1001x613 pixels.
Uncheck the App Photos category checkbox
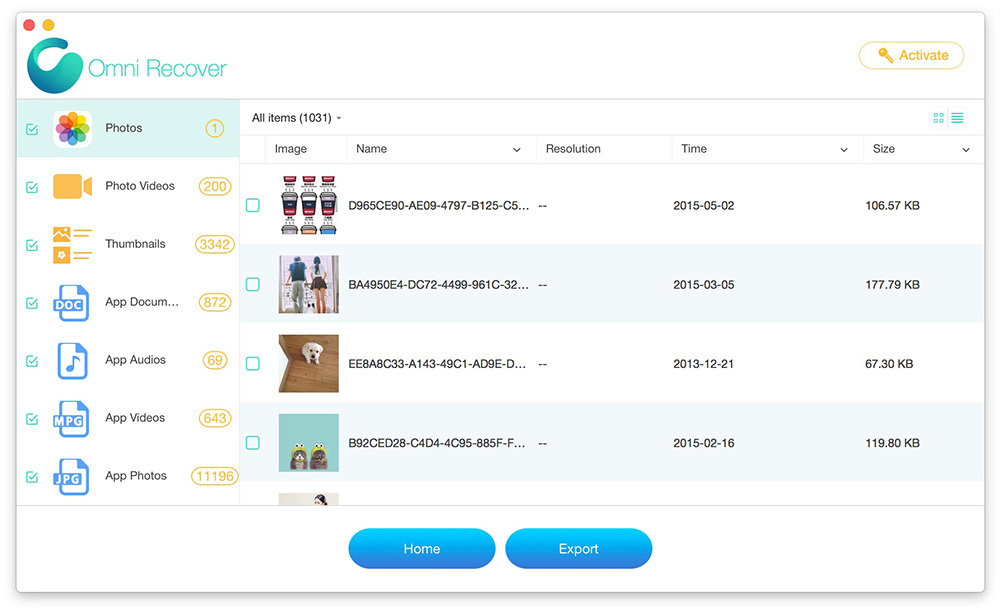(x=32, y=477)
